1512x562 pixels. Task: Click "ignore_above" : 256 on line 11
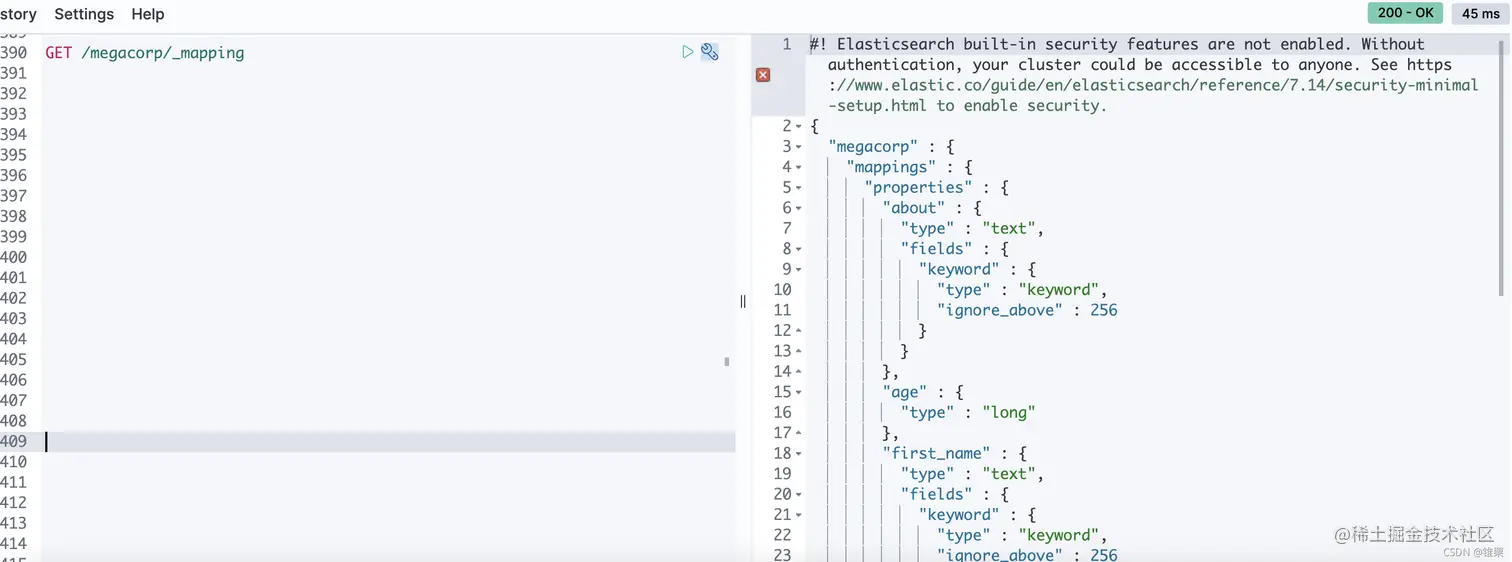1027,310
